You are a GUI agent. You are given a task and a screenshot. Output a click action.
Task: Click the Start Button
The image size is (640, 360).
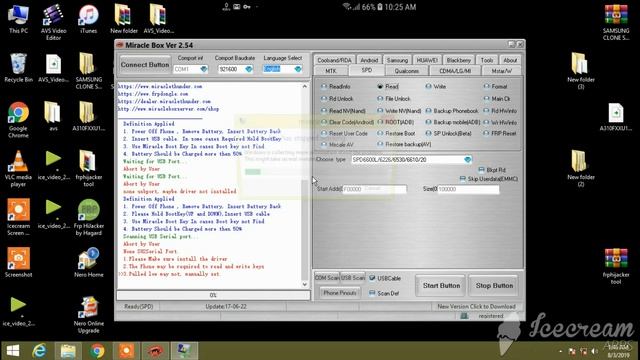pos(441,286)
